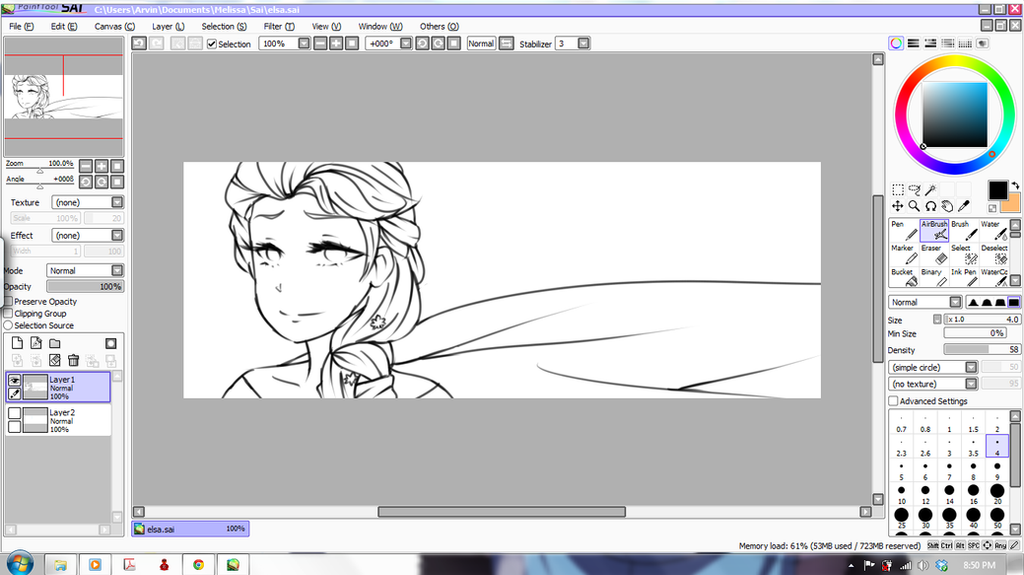Enable Clipping Group checkbox
Image resolution: width=1024 pixels, height=575 pixels.
pyautogui.click(x=8, y=313)
